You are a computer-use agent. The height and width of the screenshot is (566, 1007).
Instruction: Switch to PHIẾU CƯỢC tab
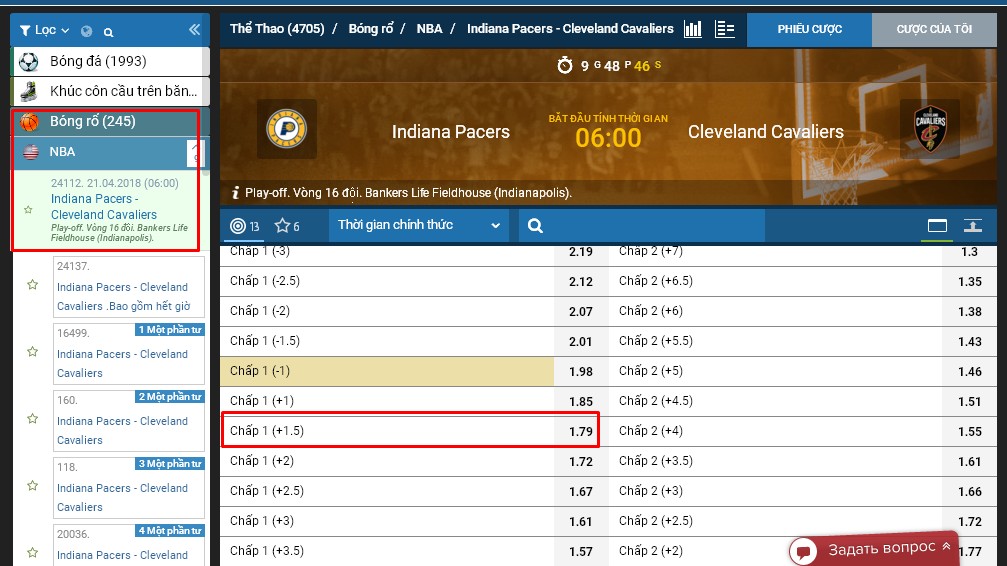pyautogui.click(x=809, y=29)
